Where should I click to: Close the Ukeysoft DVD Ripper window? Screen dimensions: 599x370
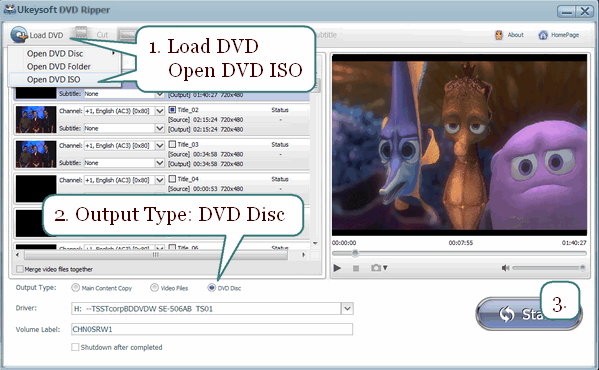coord(584,11)
